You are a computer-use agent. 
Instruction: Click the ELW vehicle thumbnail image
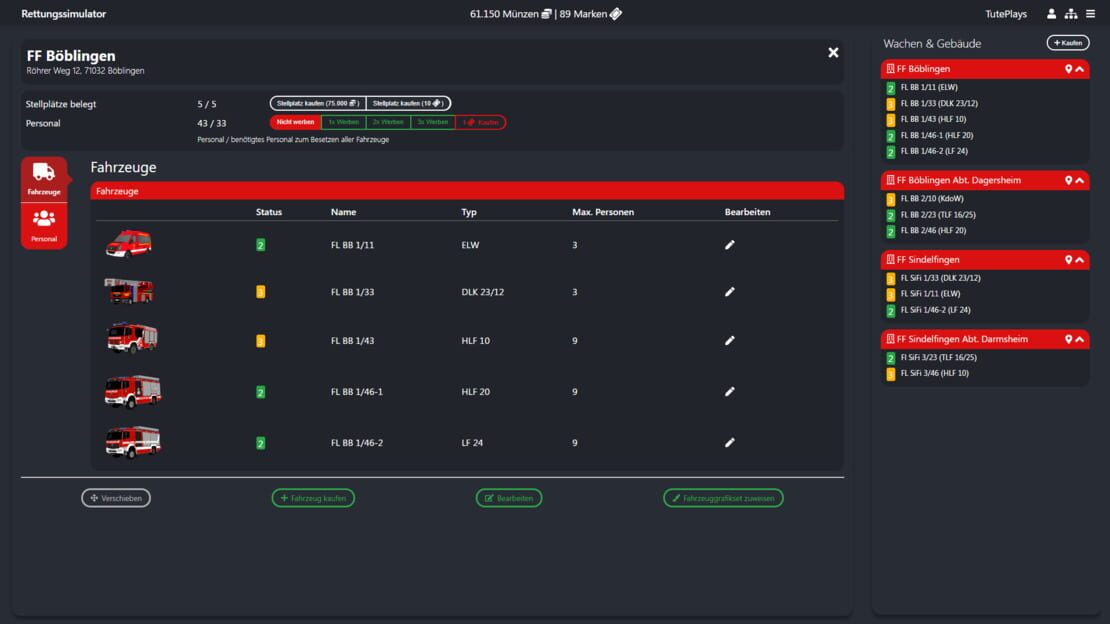click(x=129, y=243)
